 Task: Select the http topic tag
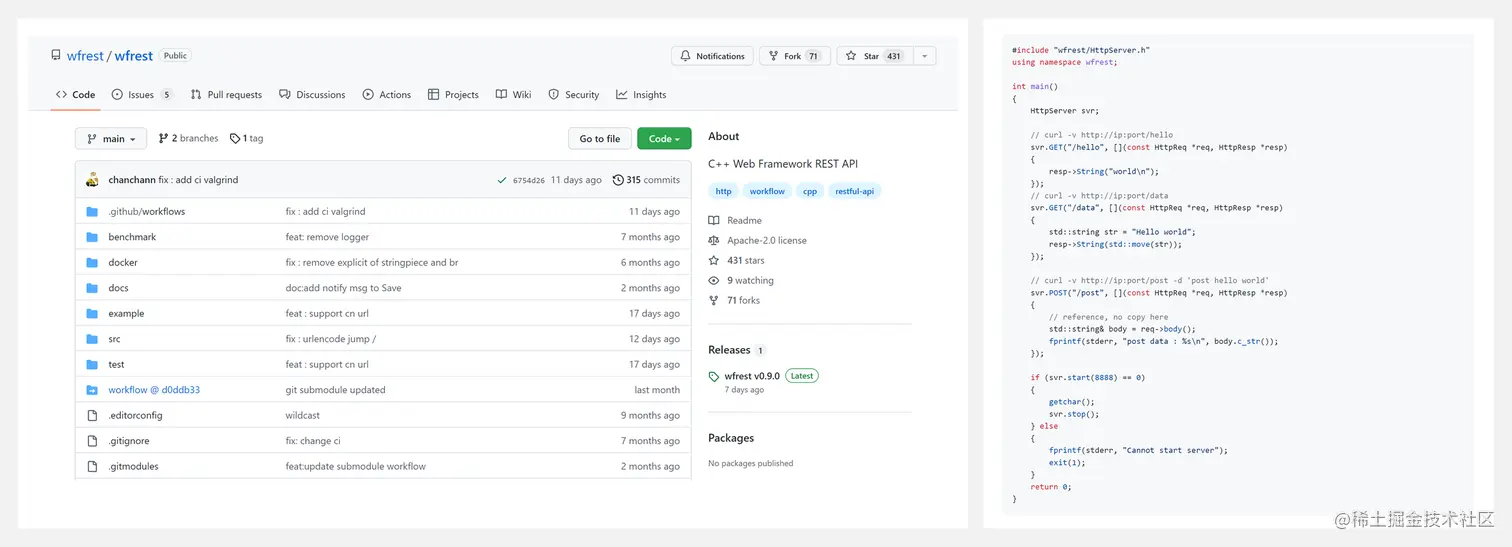pos(723,191)
